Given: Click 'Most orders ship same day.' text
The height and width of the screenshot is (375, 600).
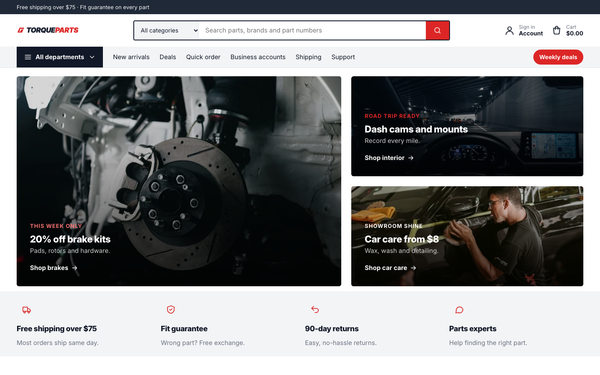Looking at the screenshot, I should [x=57, y=343].
